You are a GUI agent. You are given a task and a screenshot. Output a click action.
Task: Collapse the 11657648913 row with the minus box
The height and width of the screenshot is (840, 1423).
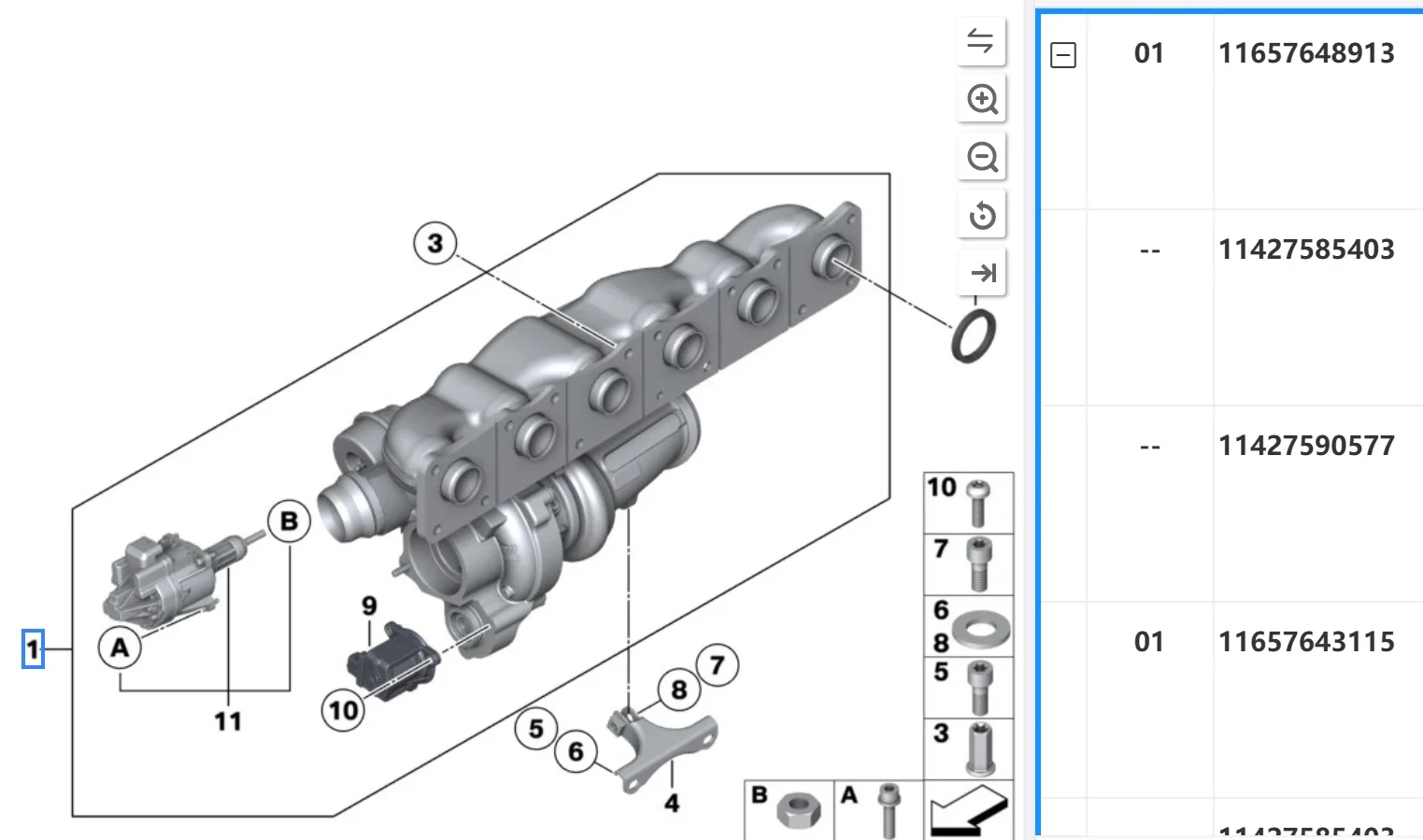pos(1063,55)
